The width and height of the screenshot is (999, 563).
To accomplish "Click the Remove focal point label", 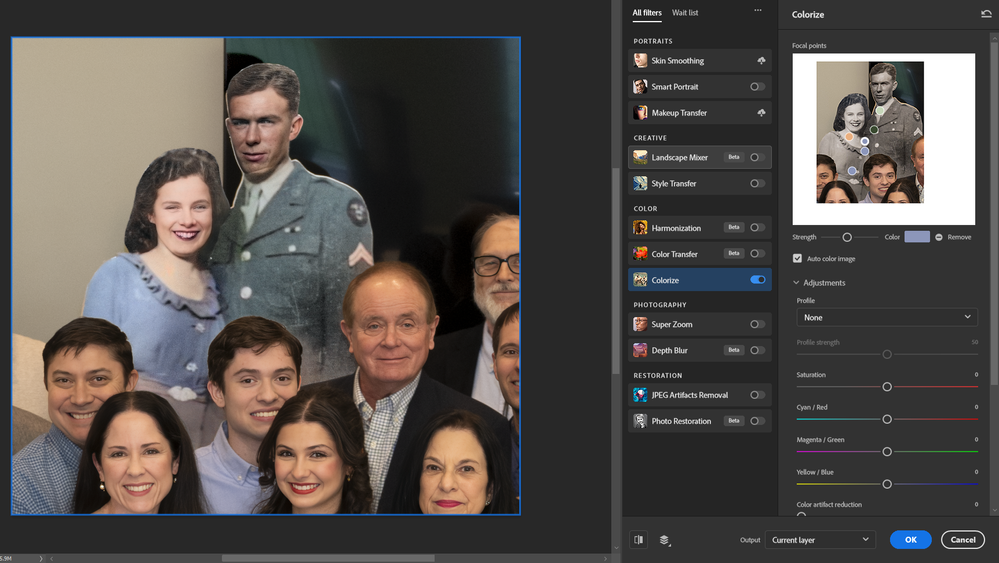I will tap(959, 237).
